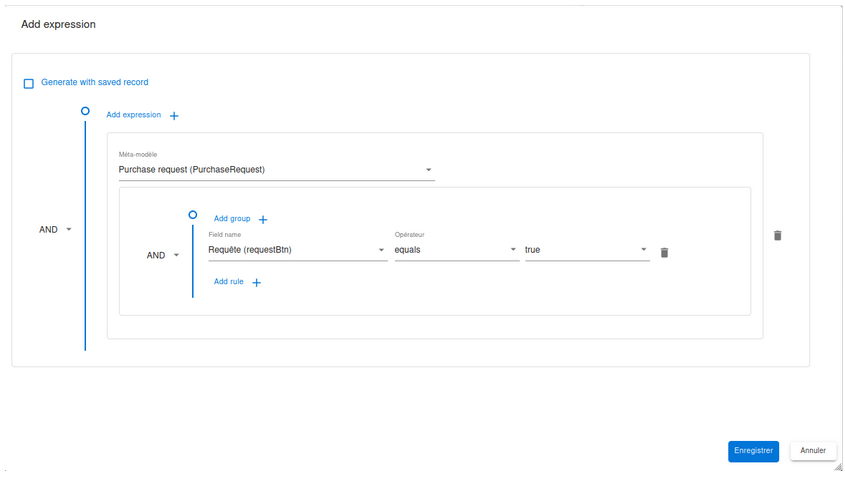Viewport: 845px width, 477px height.
Task: Click the Add rule link text
Action: (x=229, y=282)
